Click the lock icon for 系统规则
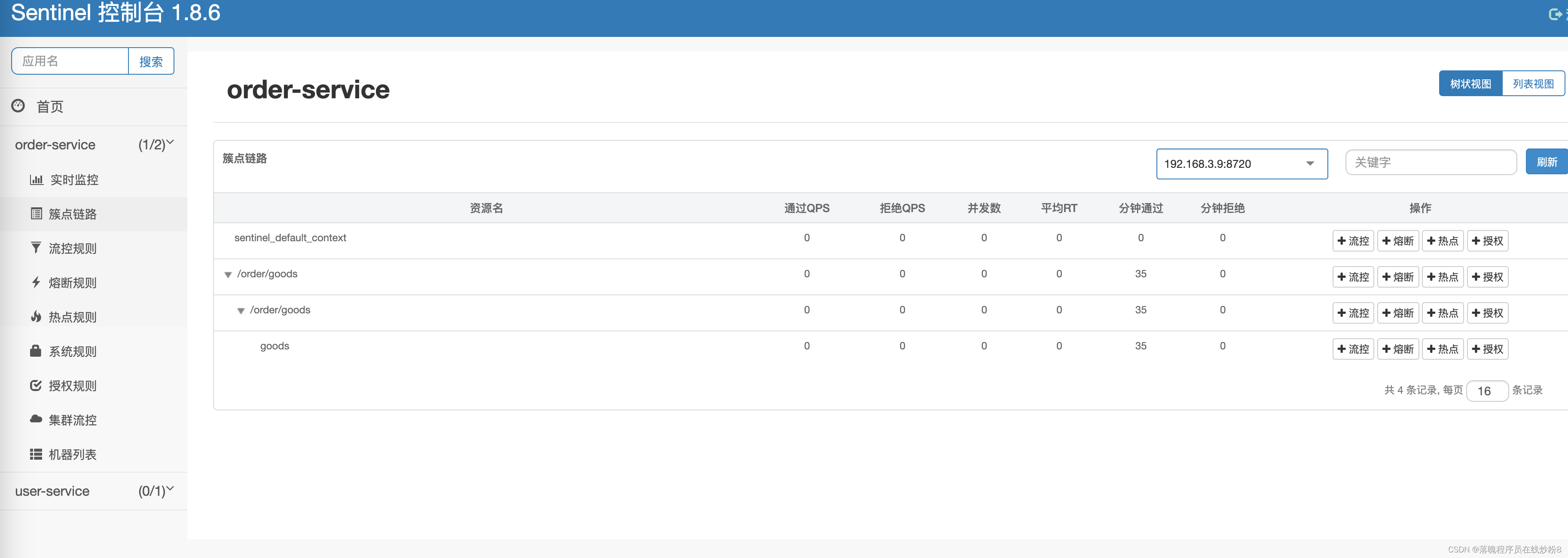The width and height of the screenshot is (1568, 558). tap(36, 351)
